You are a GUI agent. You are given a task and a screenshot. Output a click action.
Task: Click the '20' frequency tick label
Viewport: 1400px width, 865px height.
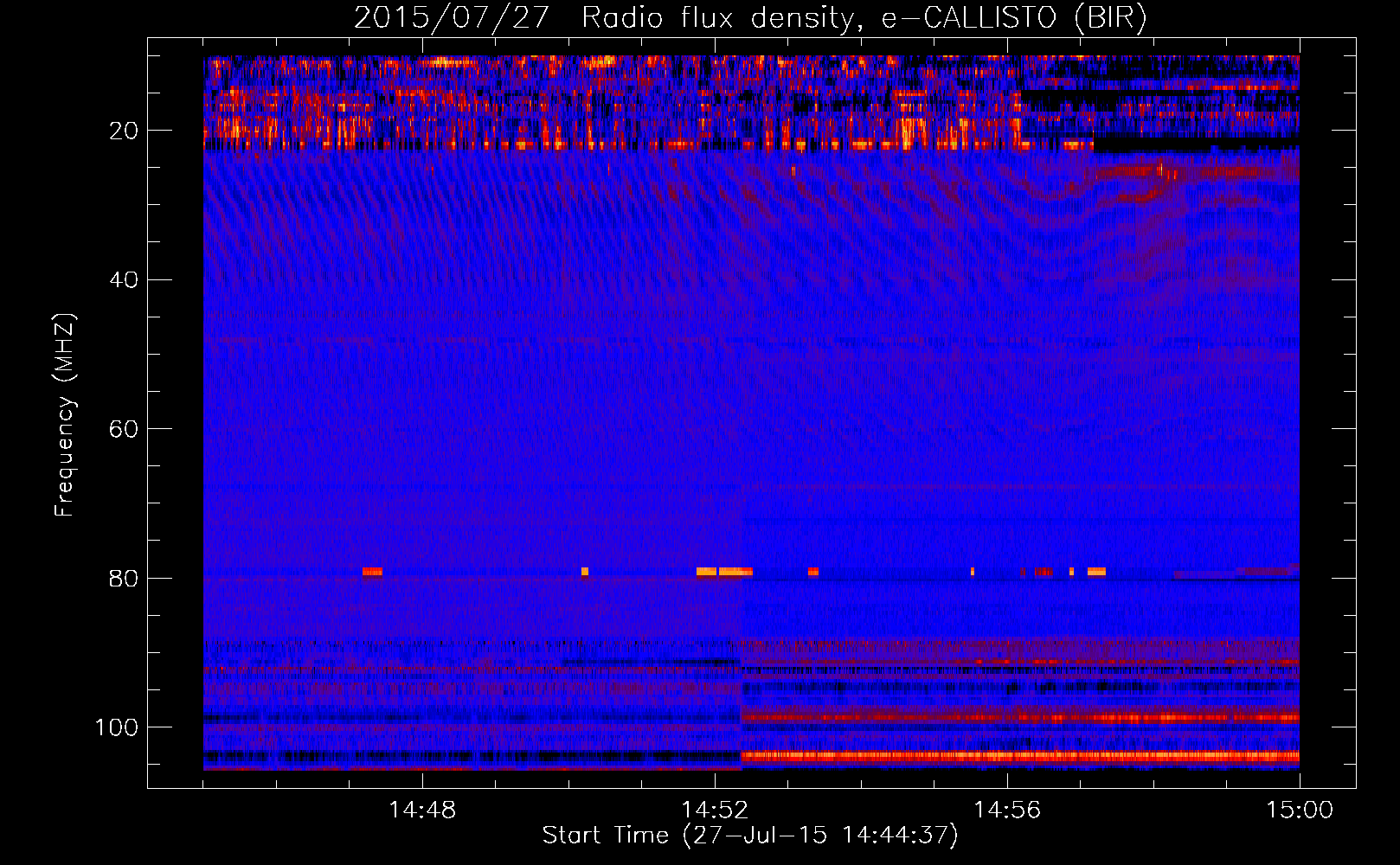[124, 131]
